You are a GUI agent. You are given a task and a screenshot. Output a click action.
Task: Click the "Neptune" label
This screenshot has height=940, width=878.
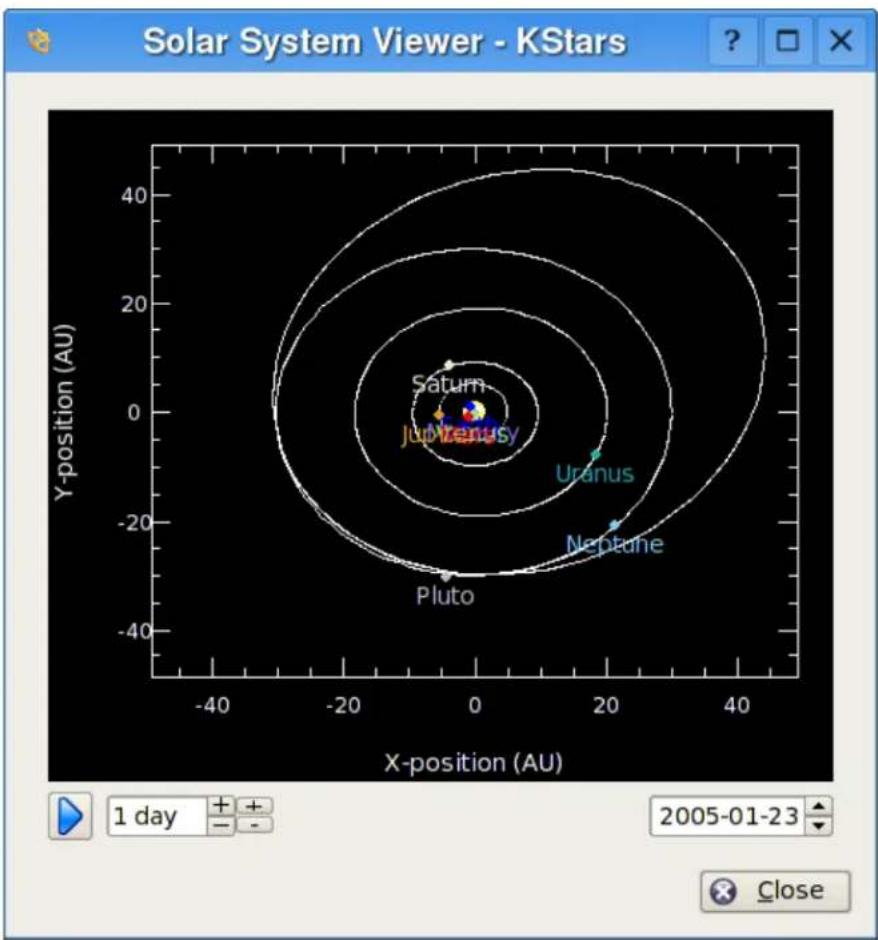tap(615, 544)
